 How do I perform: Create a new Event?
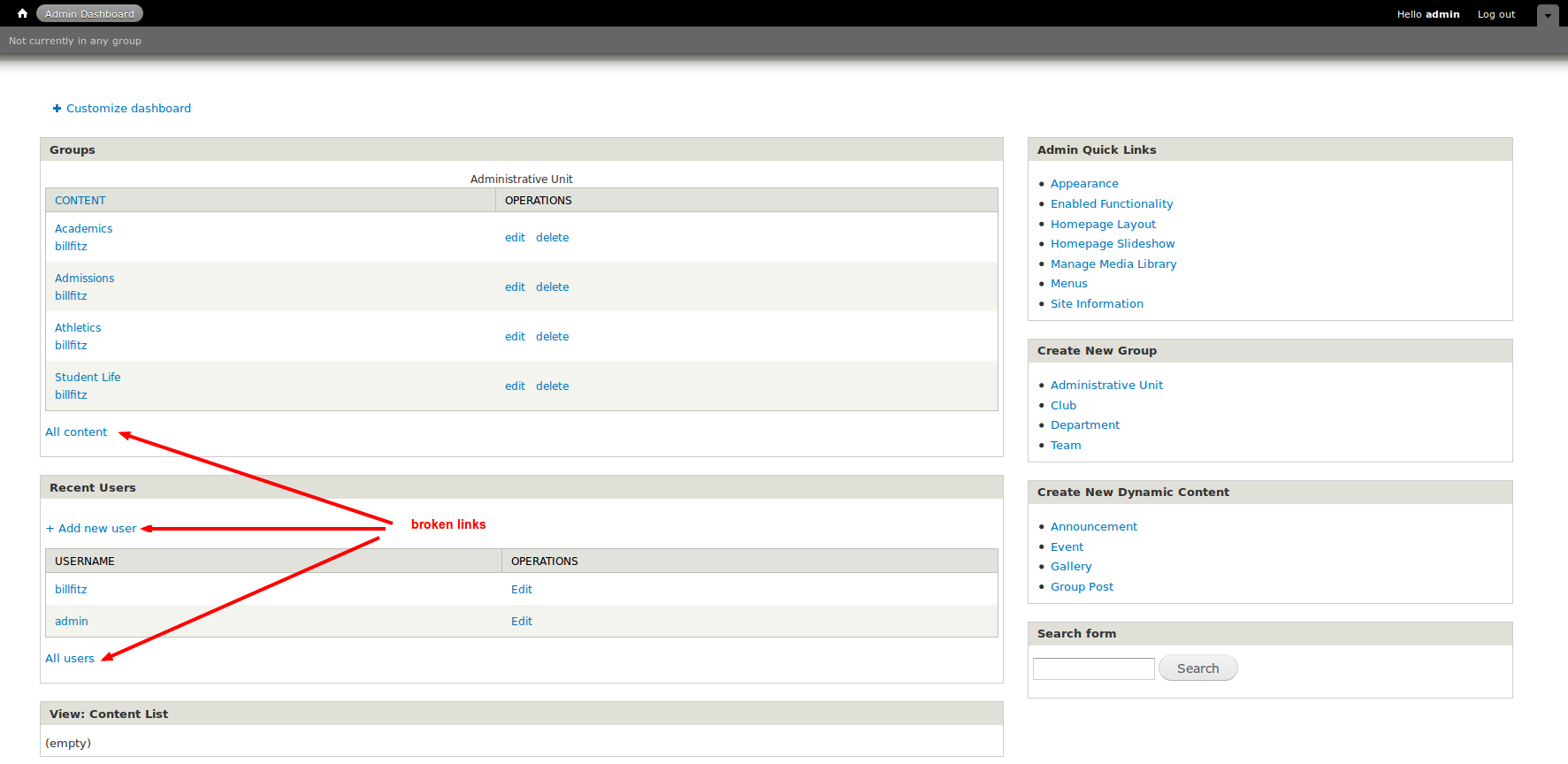point(1067,546)
